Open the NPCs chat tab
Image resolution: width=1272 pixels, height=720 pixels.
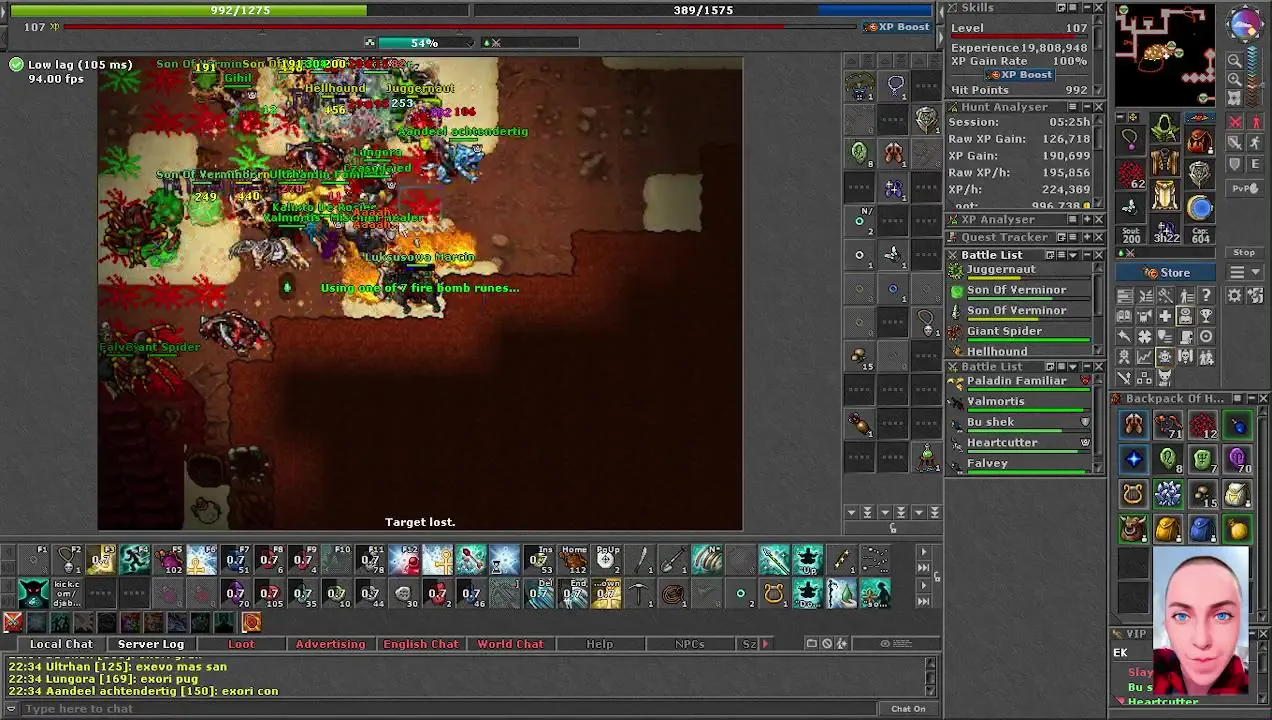[689, 644]
